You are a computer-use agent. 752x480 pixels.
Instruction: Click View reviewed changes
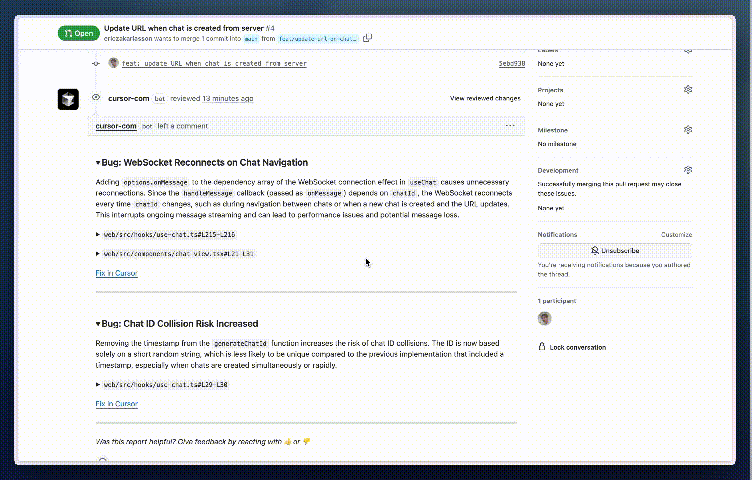485,98
